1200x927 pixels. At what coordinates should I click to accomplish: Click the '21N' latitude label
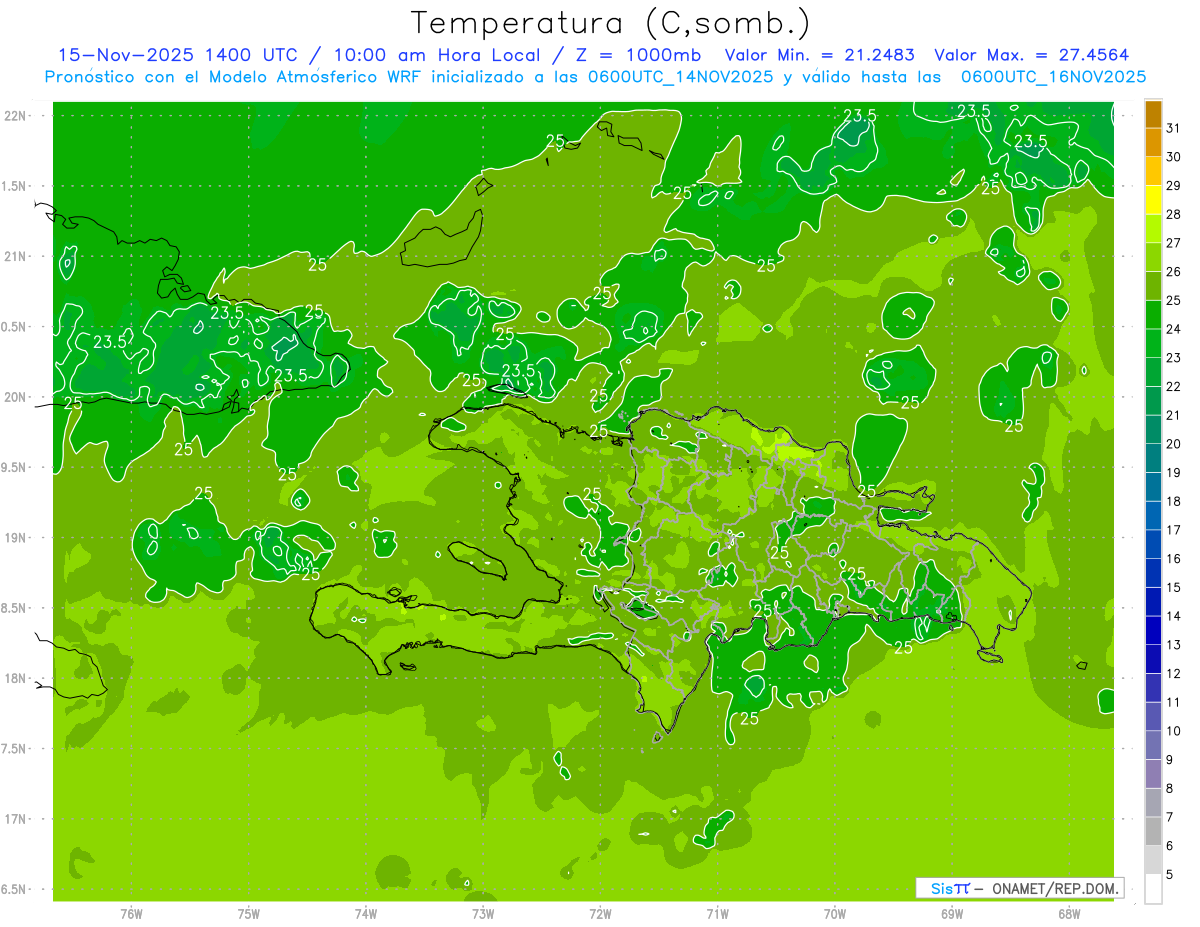(15, 256)
